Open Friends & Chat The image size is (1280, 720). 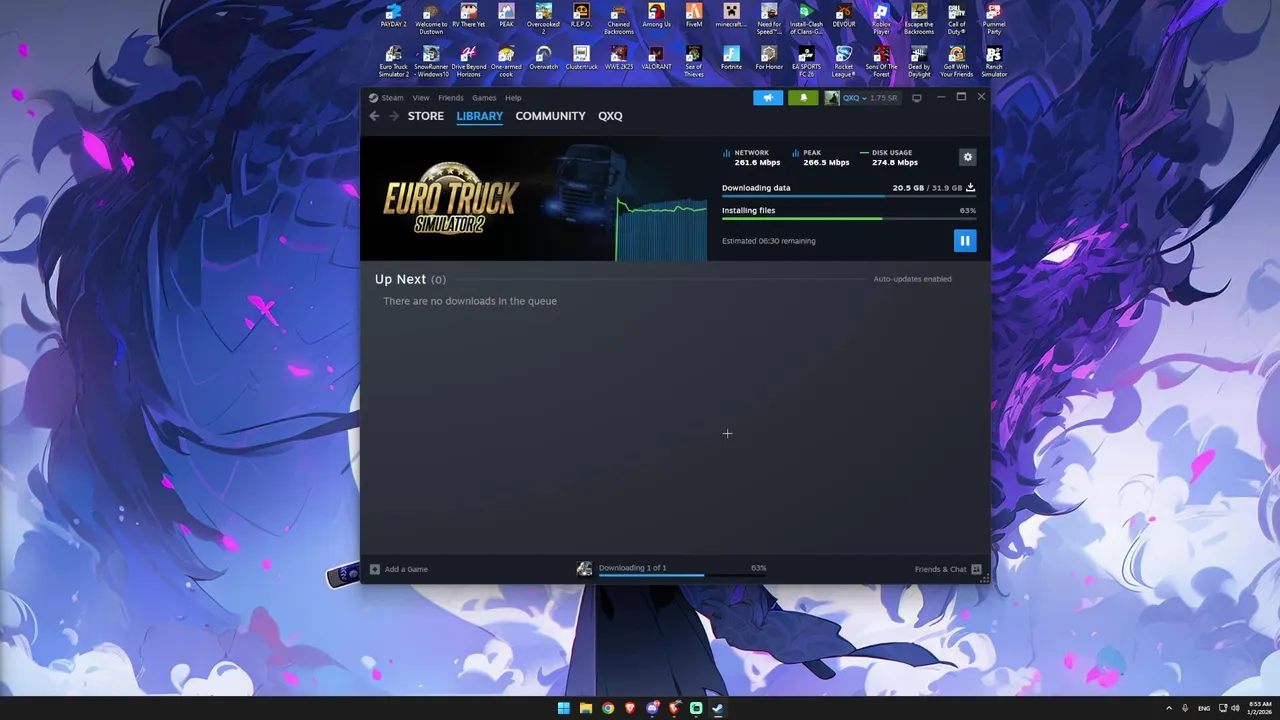948,569
